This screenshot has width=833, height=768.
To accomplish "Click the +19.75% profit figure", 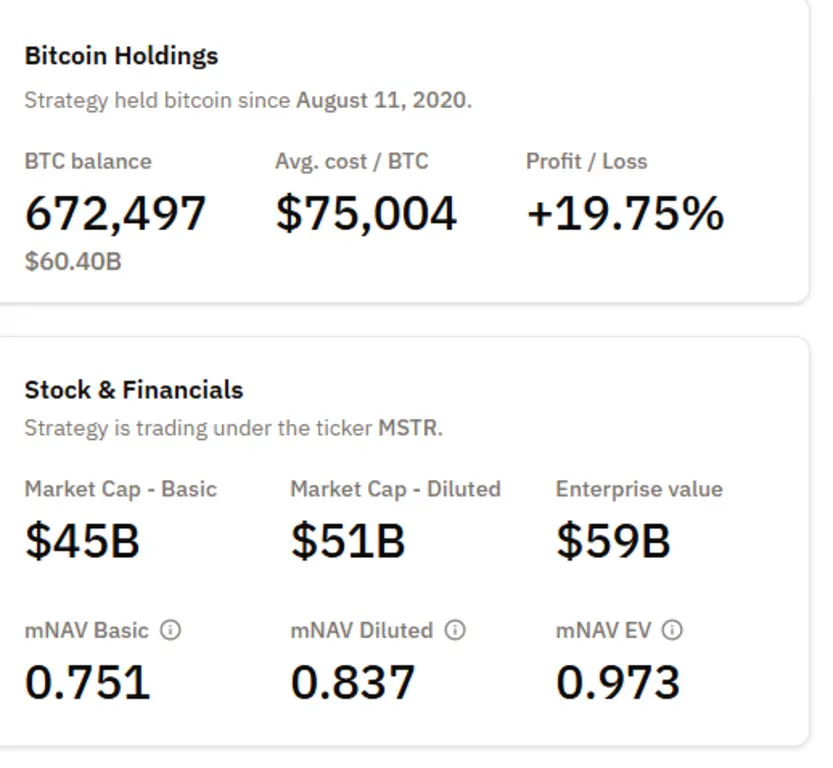I will [625, 213].
